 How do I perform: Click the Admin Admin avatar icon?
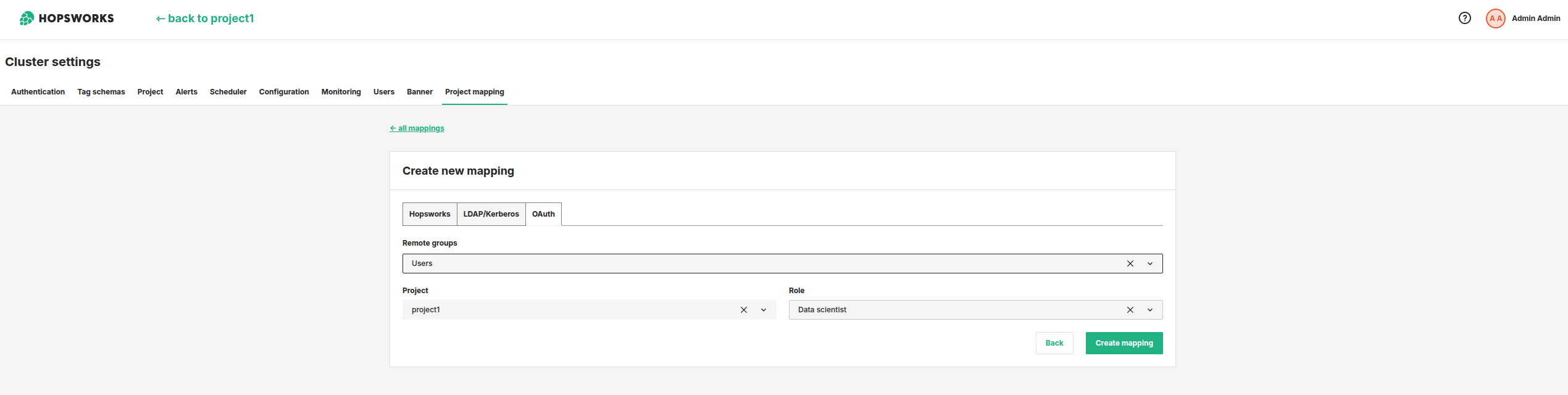pyautogui.click(x=1495, y=19)
